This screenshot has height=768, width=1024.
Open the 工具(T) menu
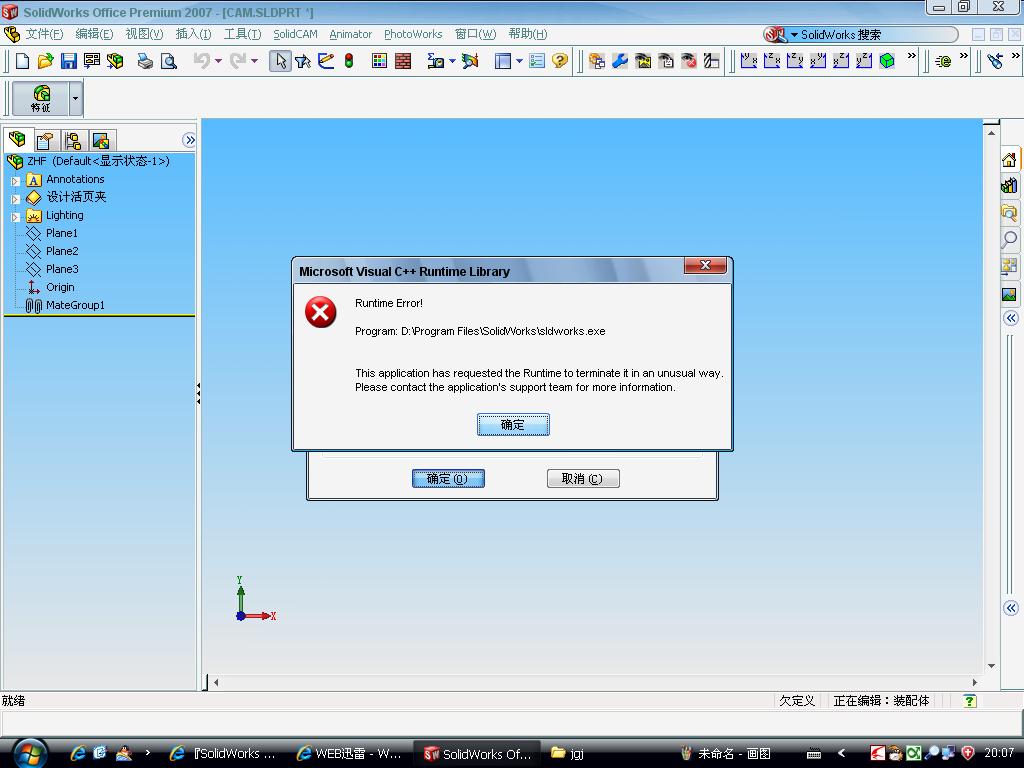click(x=242, y=34)
